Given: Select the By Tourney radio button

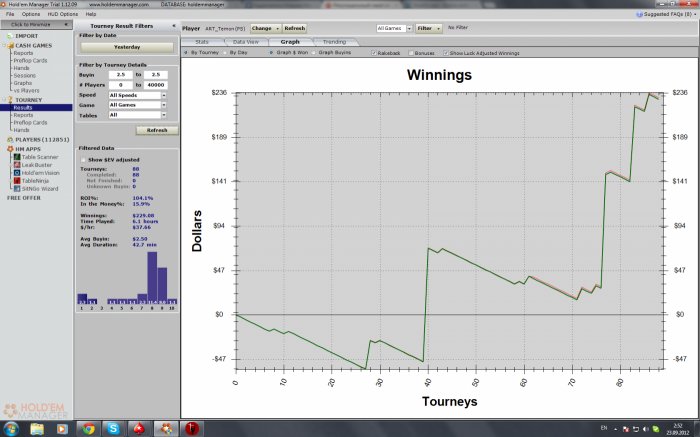Looking at the screenshot, I should point(186,53).
